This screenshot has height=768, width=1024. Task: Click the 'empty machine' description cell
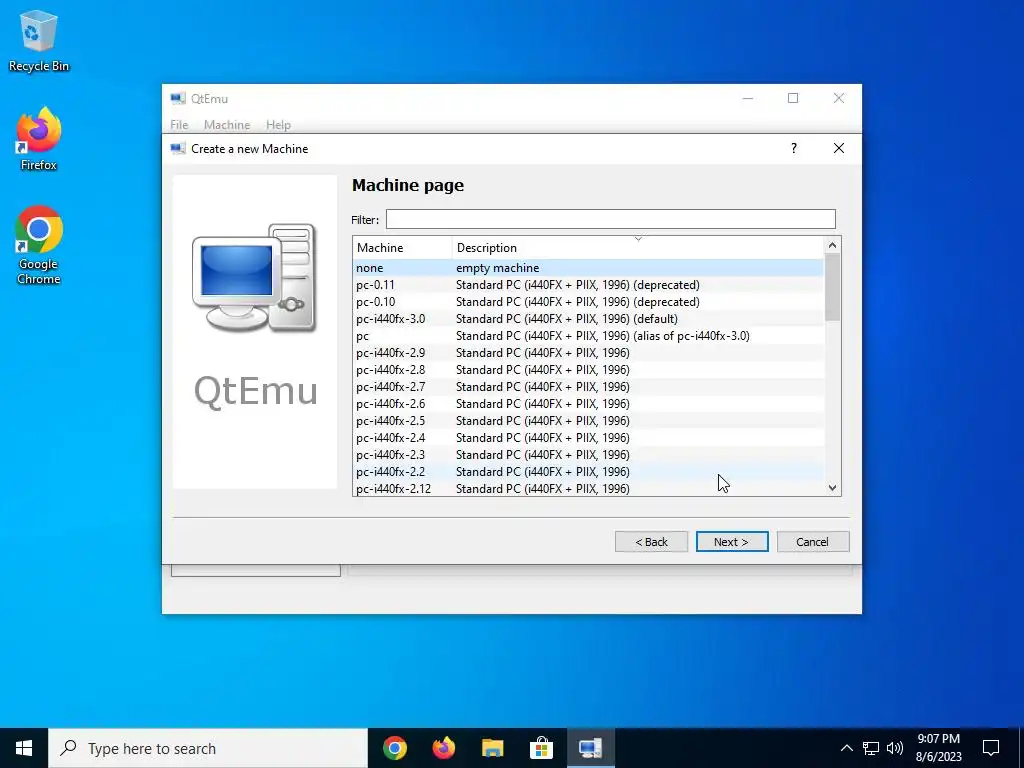[497, 268]
